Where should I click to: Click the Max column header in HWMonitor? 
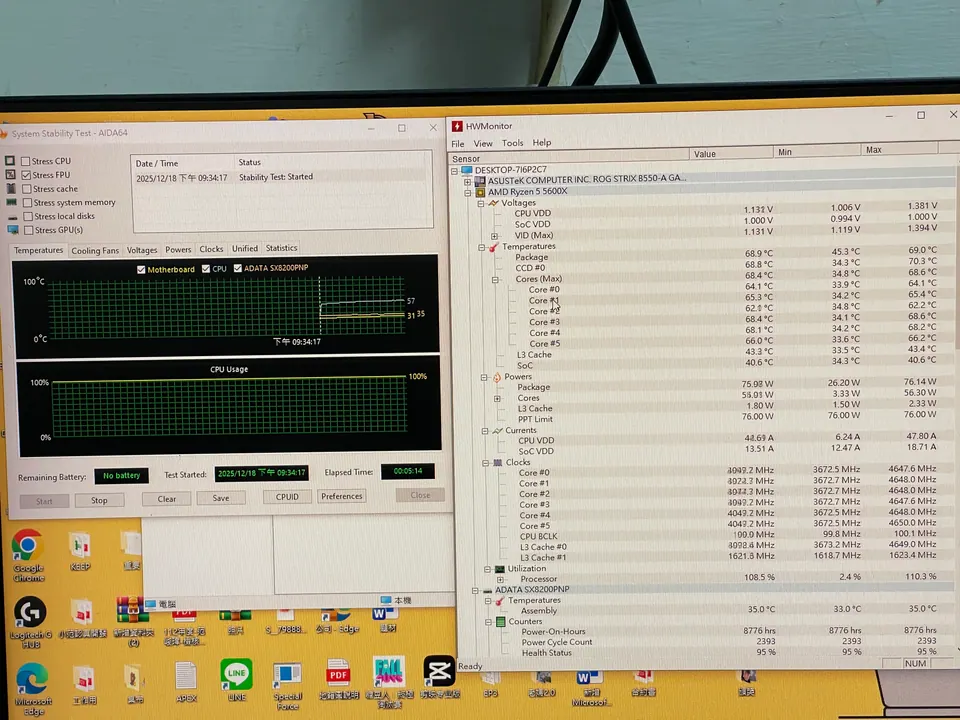[899, 149]
